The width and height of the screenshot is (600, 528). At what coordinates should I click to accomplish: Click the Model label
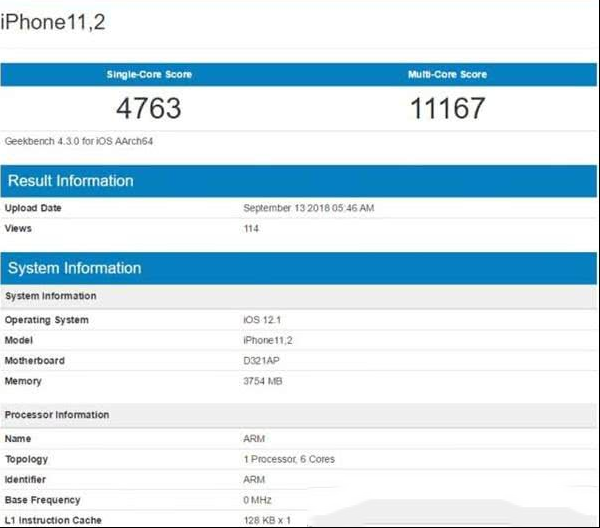(19, 340)
